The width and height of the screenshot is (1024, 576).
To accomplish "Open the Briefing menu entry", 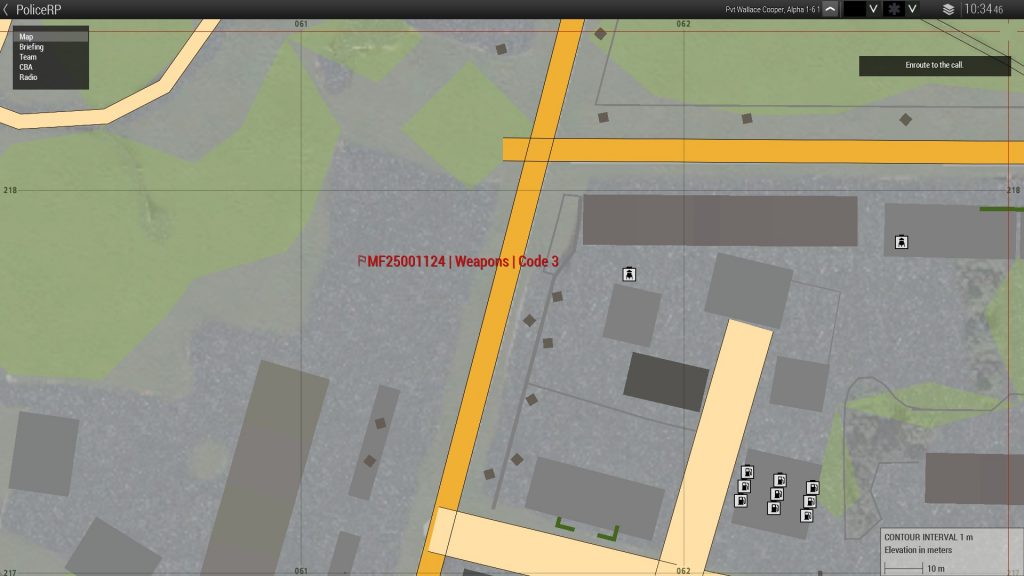I will 31,47.
